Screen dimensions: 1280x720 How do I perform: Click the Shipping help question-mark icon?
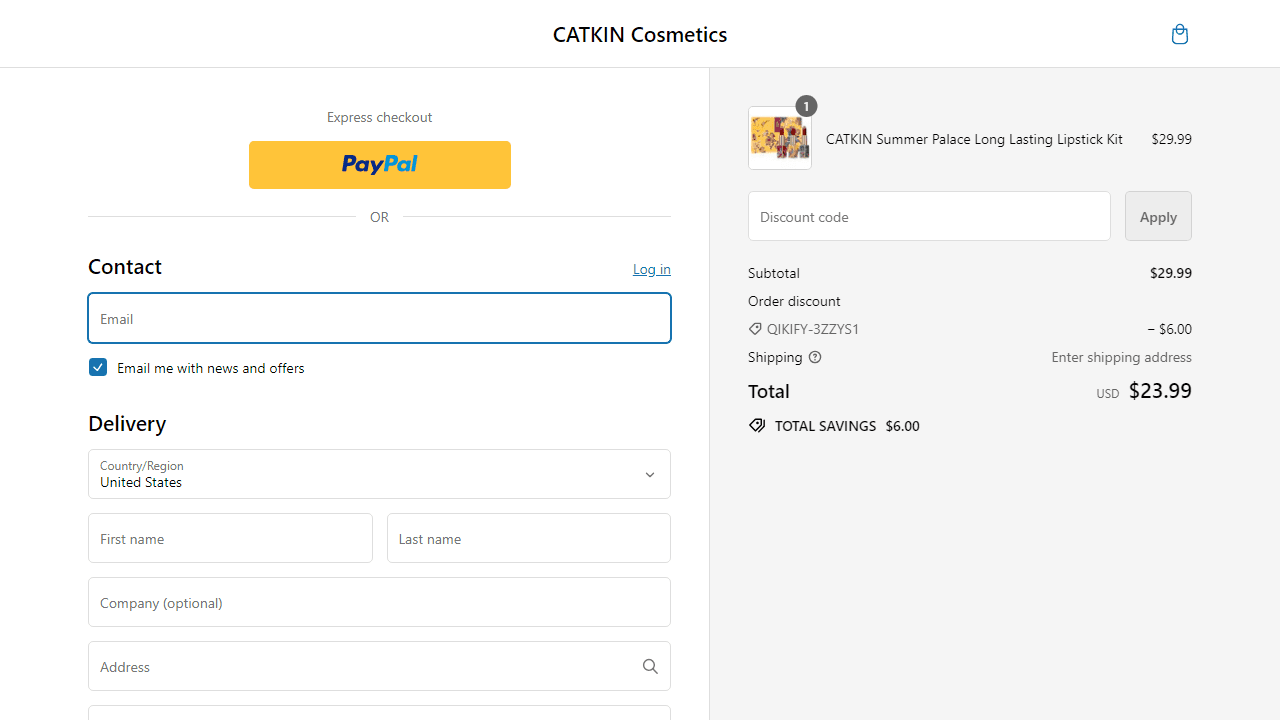[x=815, y=357]
